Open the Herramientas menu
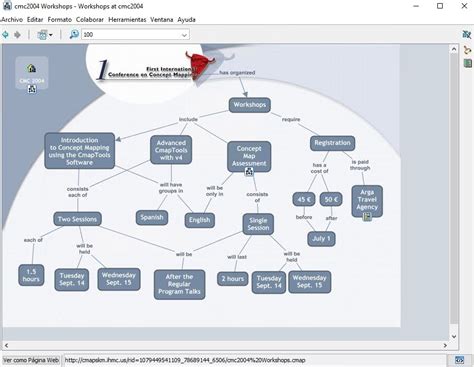 tap(127, 20)
